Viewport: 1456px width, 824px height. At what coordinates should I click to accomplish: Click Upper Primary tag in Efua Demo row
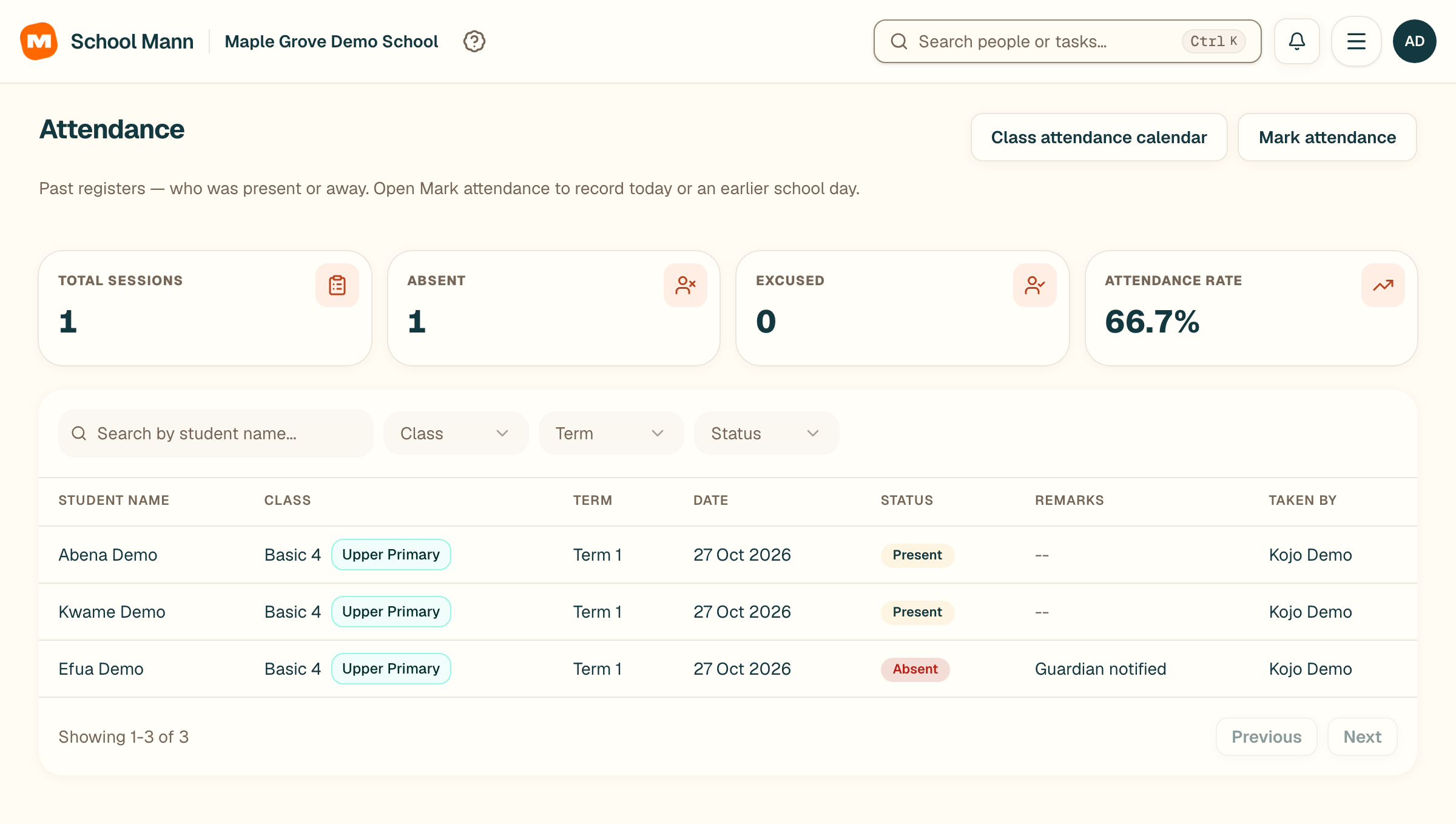391,669
